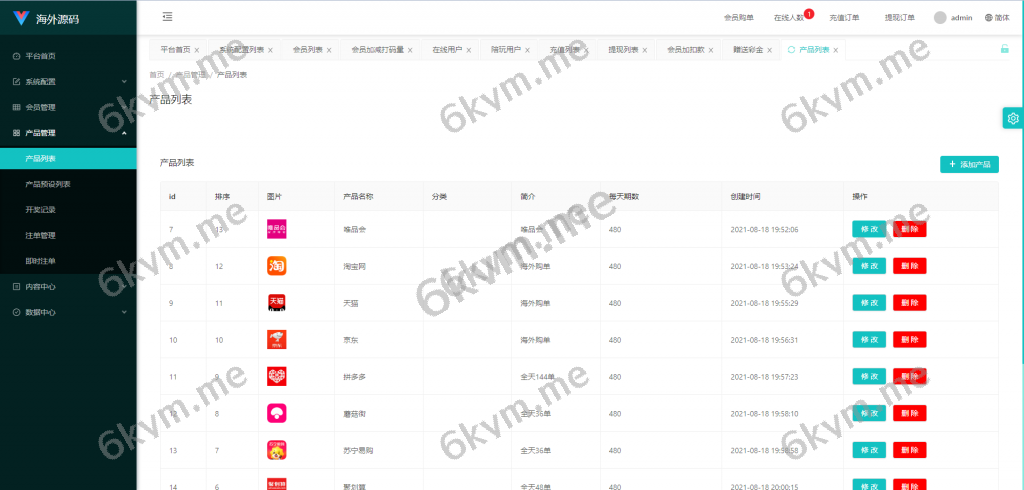This screenshot has height=490, width=1024.
Task: Click the 海外源码 logo
Action: coord(46,18)
